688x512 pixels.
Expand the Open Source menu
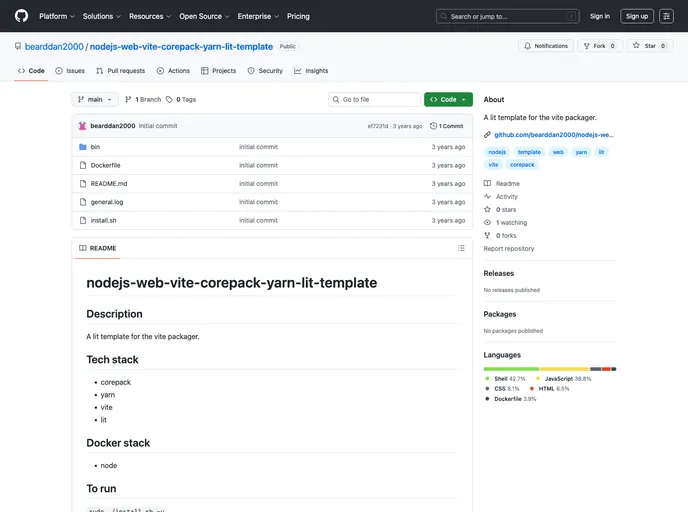pyautogui.click(x=204, y=16)
